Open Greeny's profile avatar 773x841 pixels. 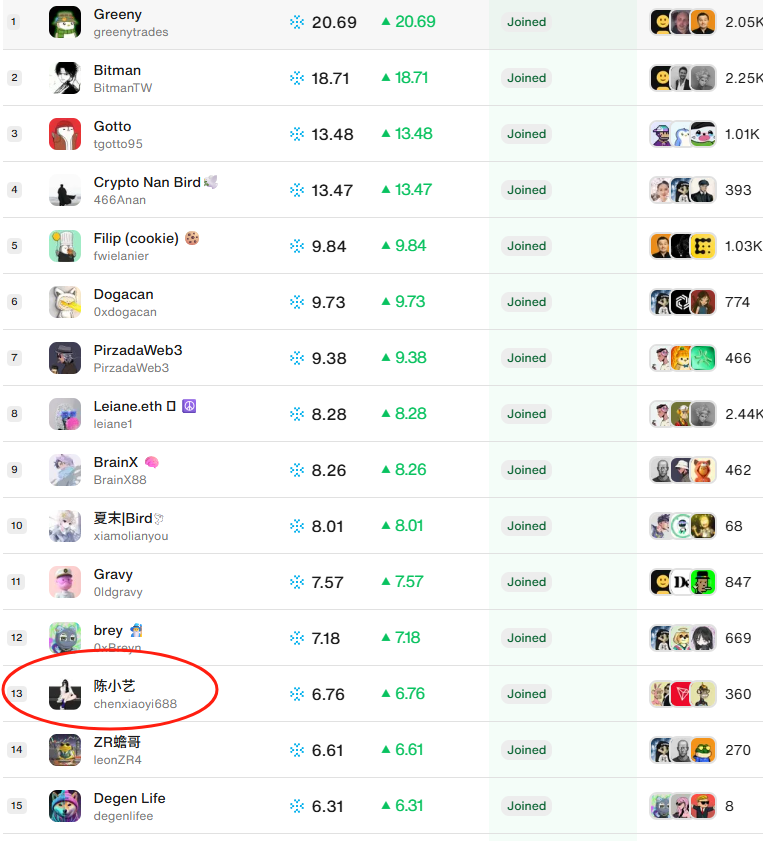[x=65, y=22]
